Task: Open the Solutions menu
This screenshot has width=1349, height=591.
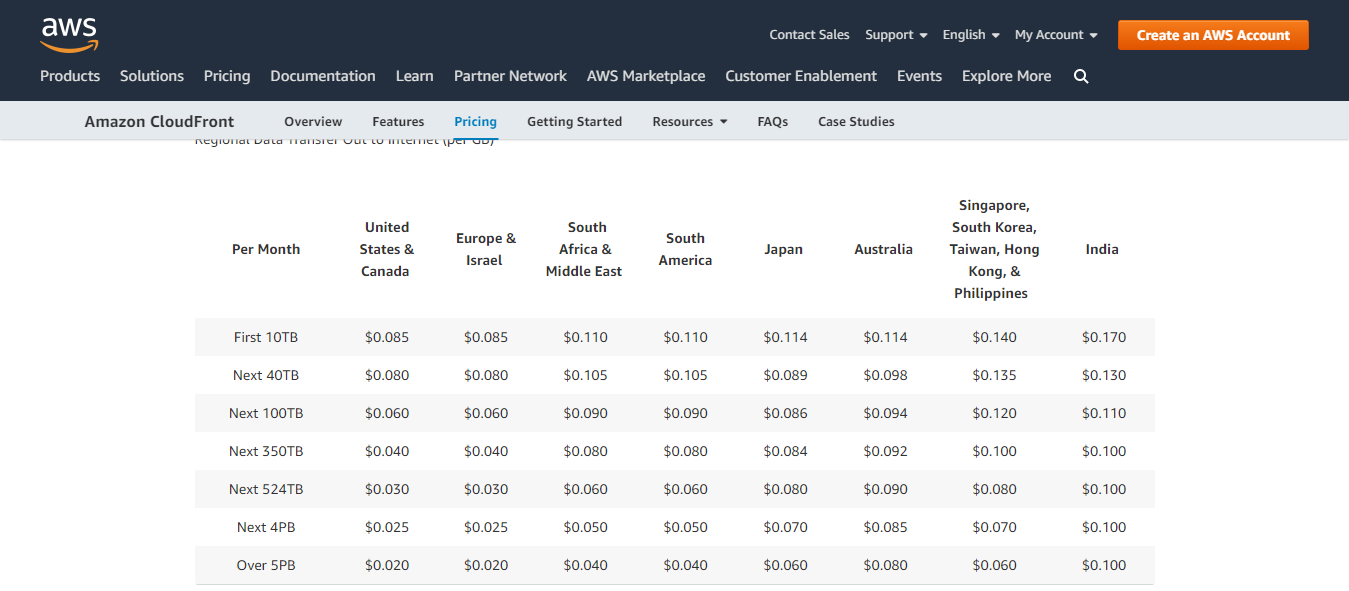Action: pyautogui.click(x=152, y=76)
